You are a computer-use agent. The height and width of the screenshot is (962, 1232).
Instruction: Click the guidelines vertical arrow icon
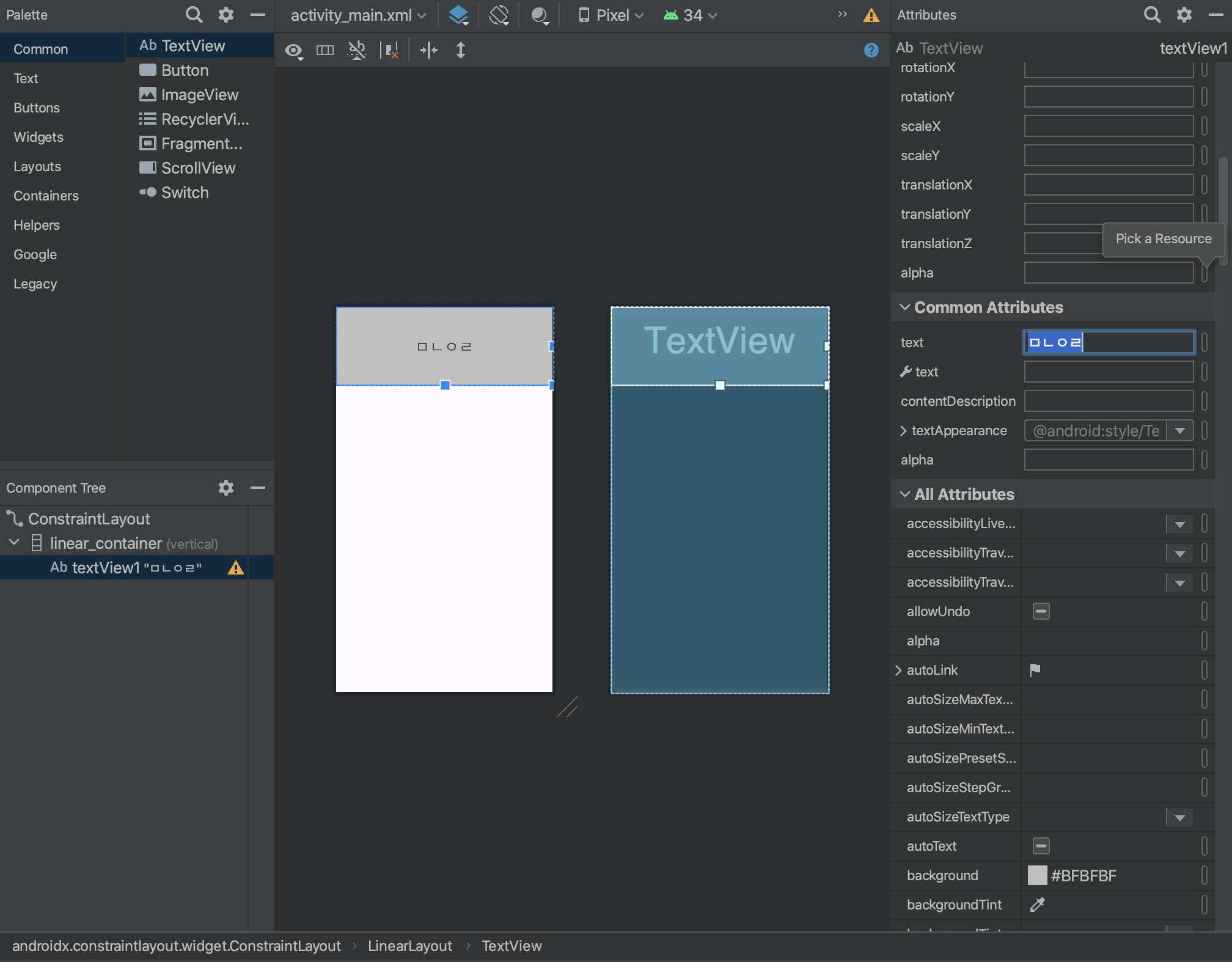click(461, 50)
